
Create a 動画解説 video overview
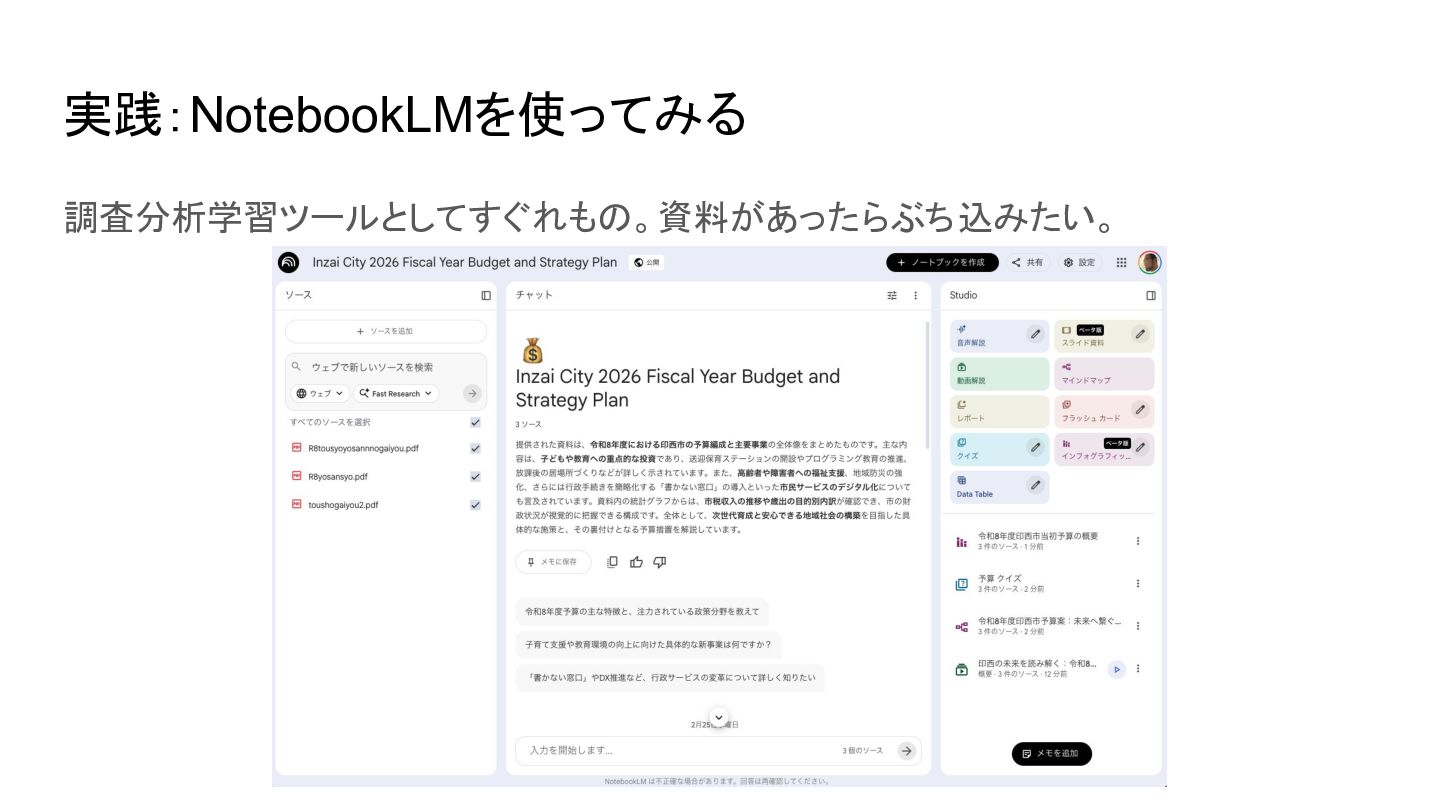pos(999,374)
